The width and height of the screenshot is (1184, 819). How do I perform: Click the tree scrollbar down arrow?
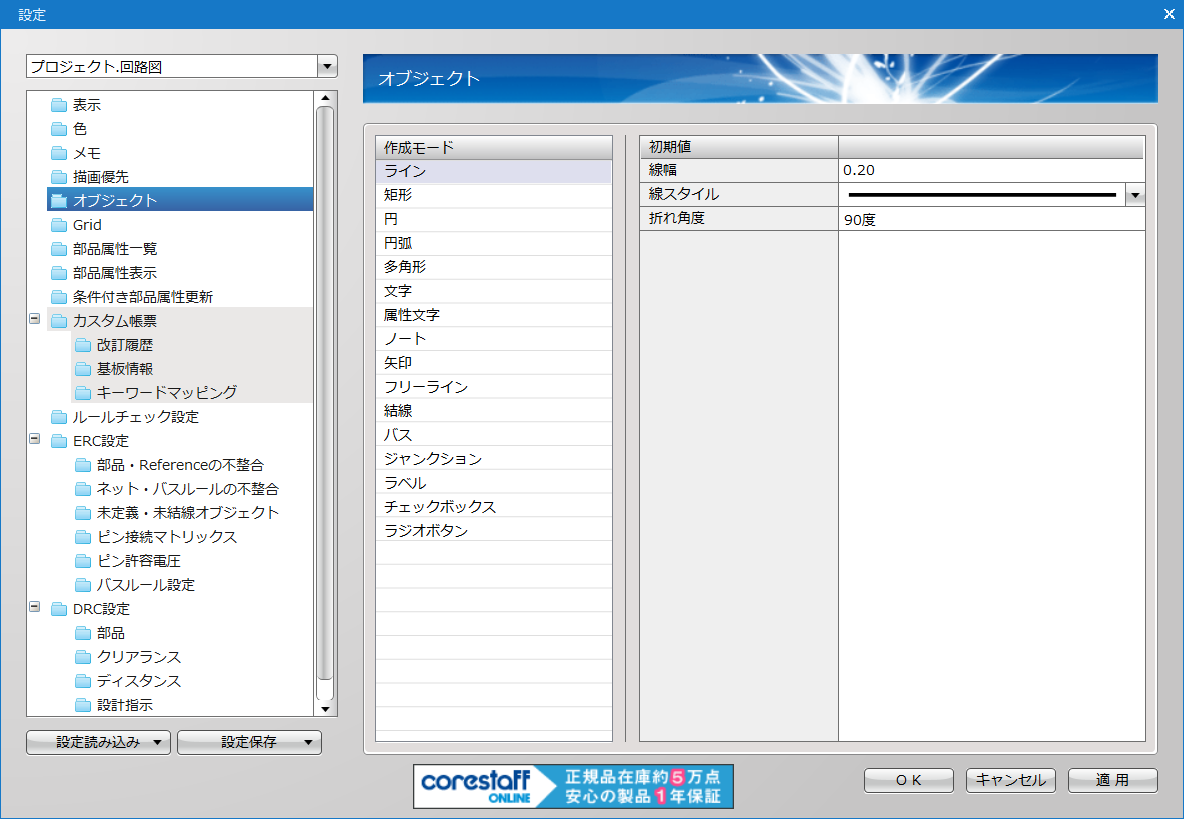click(x=324, y=708)
